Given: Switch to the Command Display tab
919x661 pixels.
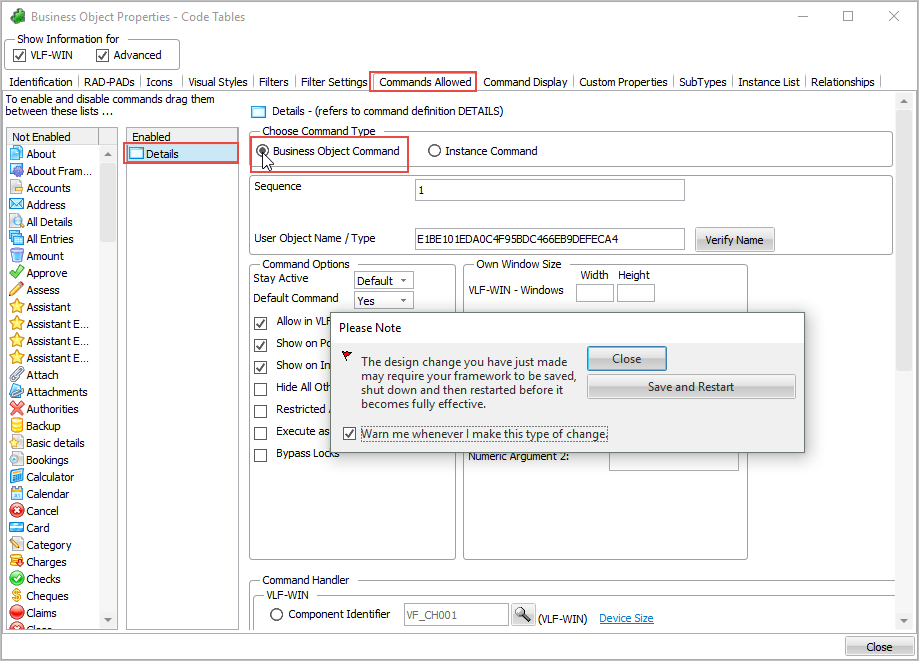Looking at the screenshot, I should (525, 82).
